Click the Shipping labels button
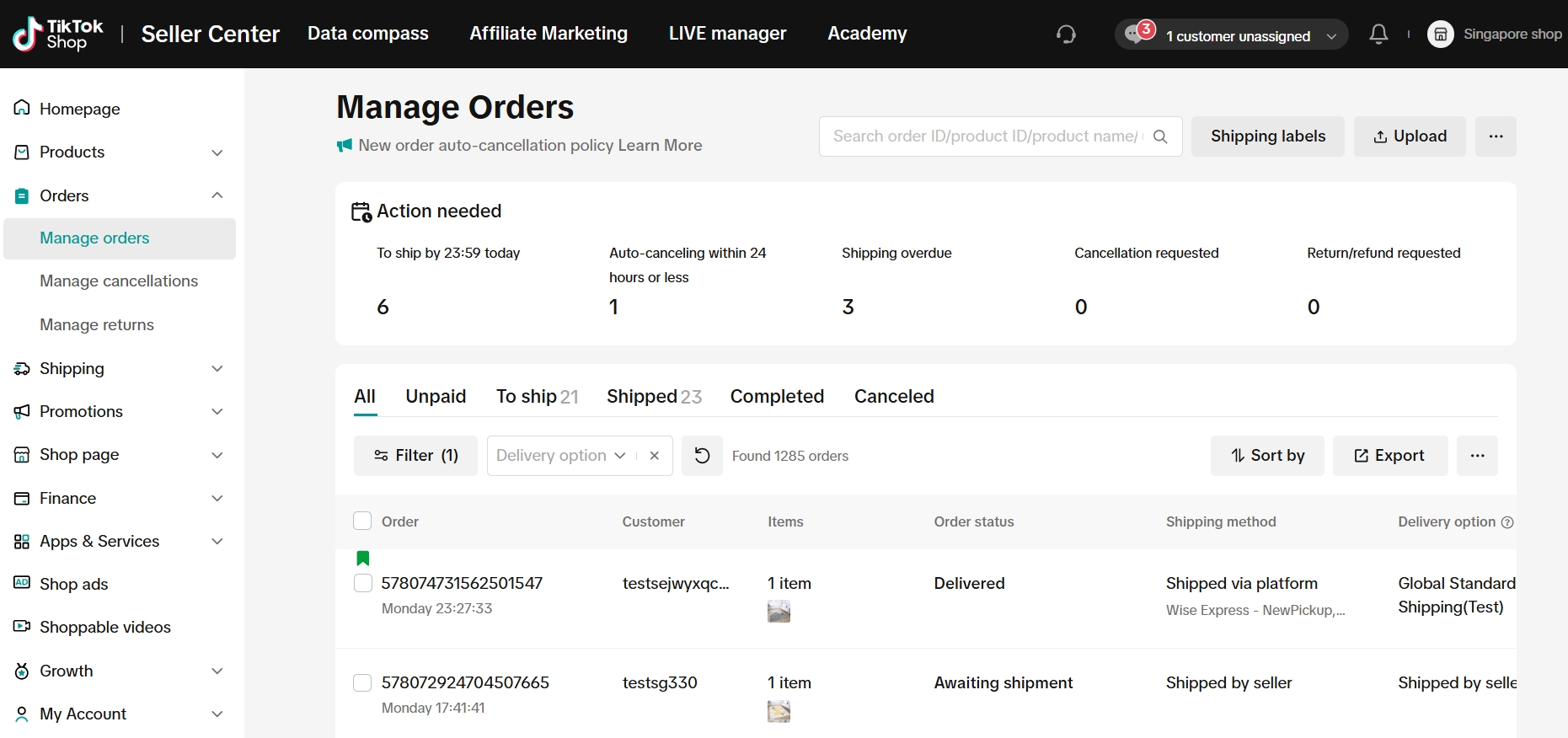 tap(1267, 136)
